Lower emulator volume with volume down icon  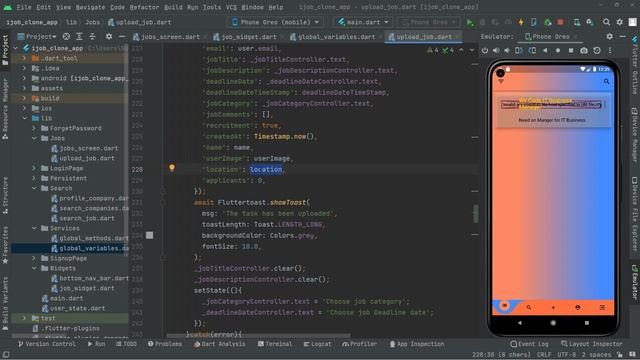(507, 50)
